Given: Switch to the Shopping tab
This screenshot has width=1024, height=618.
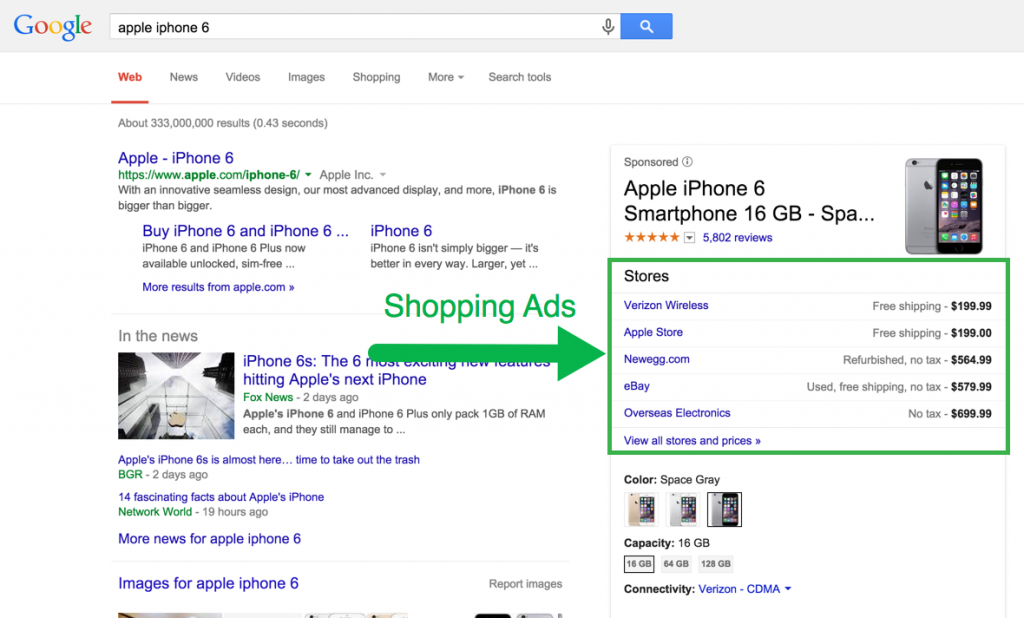Looking at the screenshot, I should (376, 77).
